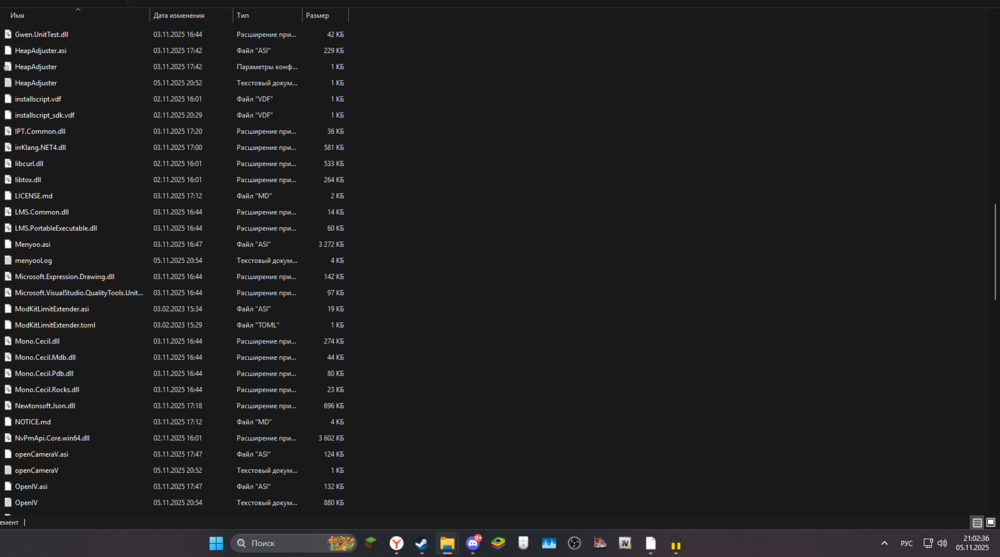Sort files by Тип column
The image size is (1000, 557).
pos(267,15)
